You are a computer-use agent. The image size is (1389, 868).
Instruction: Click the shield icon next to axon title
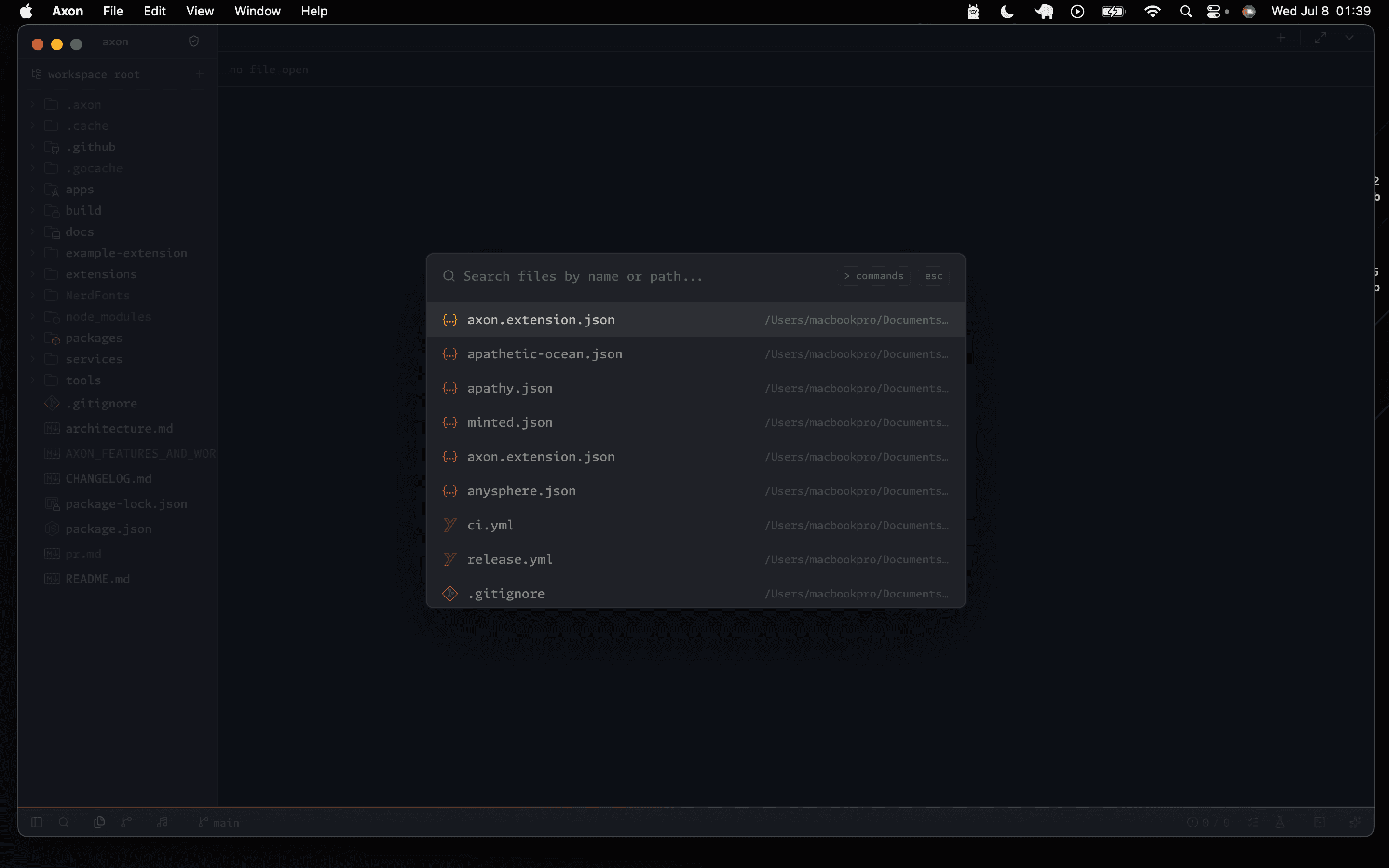[194, 41]
